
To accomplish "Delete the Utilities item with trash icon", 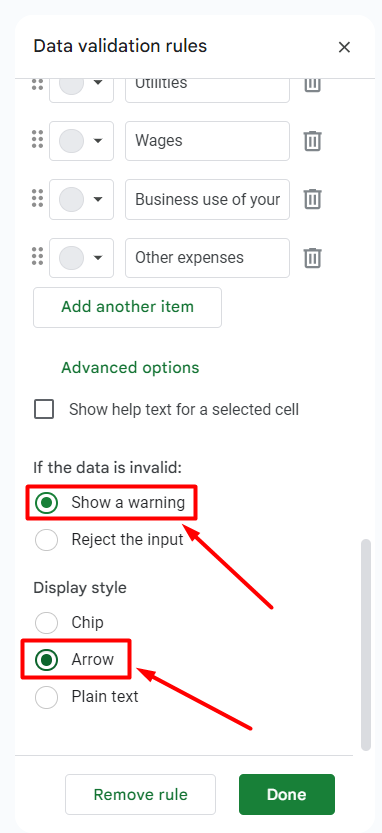I will tap(312, 85).
